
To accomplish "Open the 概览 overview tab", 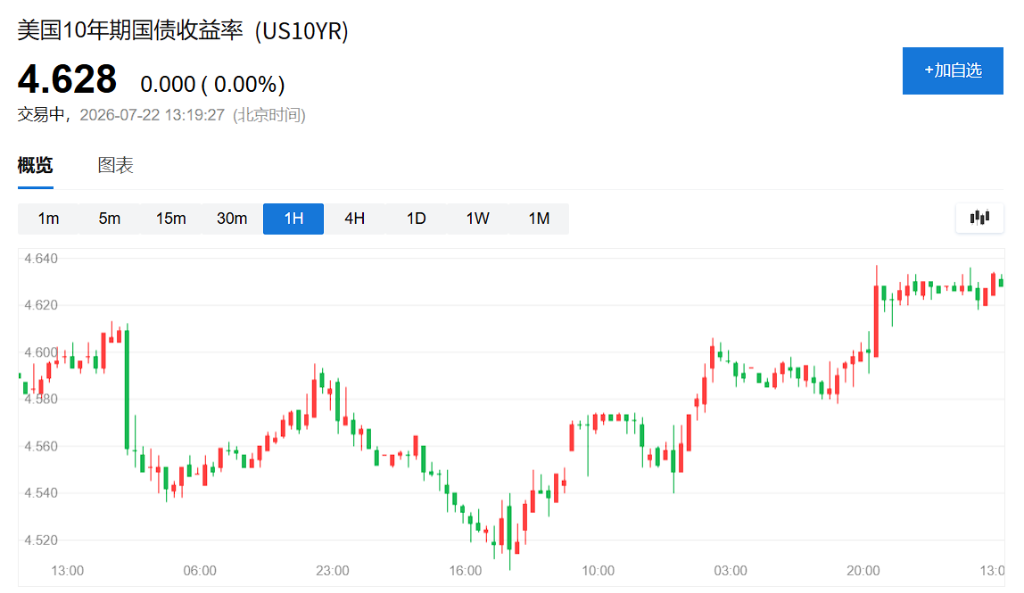I will pos(35,165).
